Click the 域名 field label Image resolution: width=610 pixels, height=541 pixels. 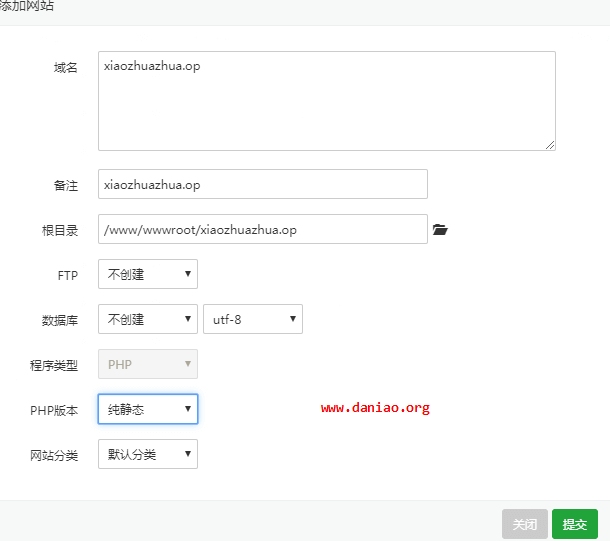click(x=66, y=68)
